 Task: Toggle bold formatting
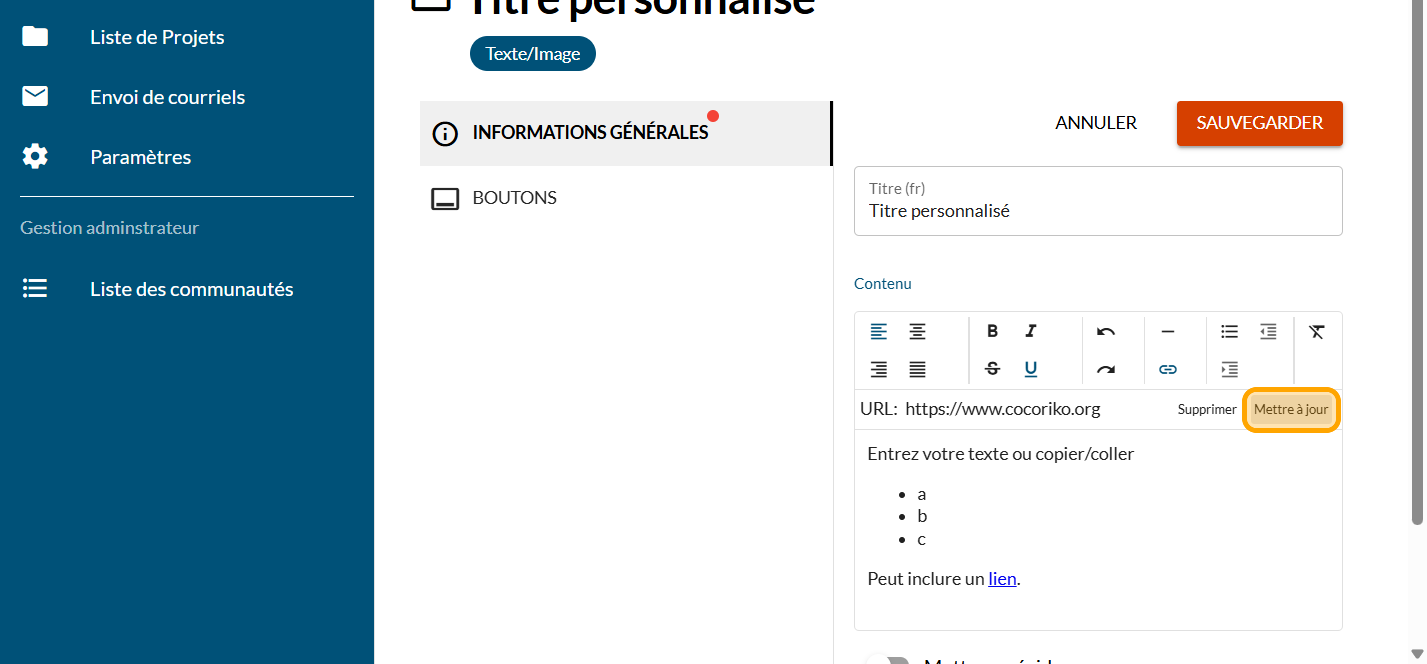point(992,332)
